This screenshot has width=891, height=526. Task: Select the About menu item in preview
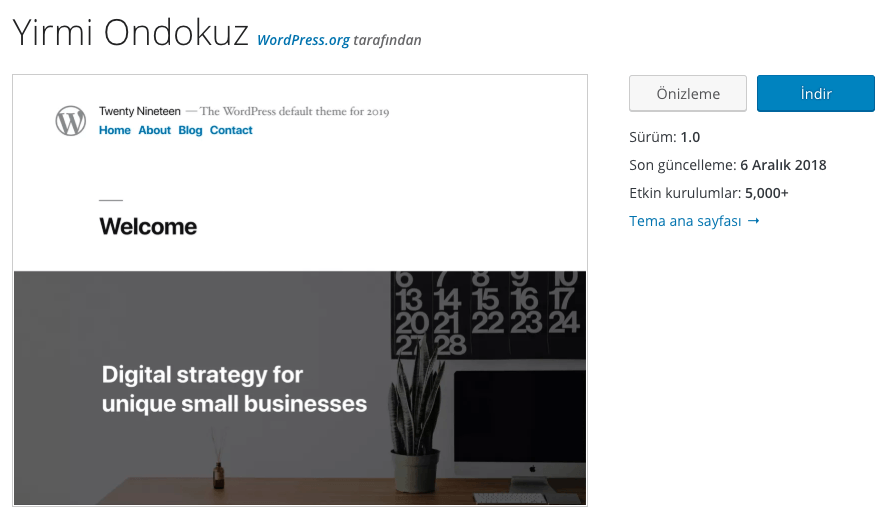(x=155, y=131)
